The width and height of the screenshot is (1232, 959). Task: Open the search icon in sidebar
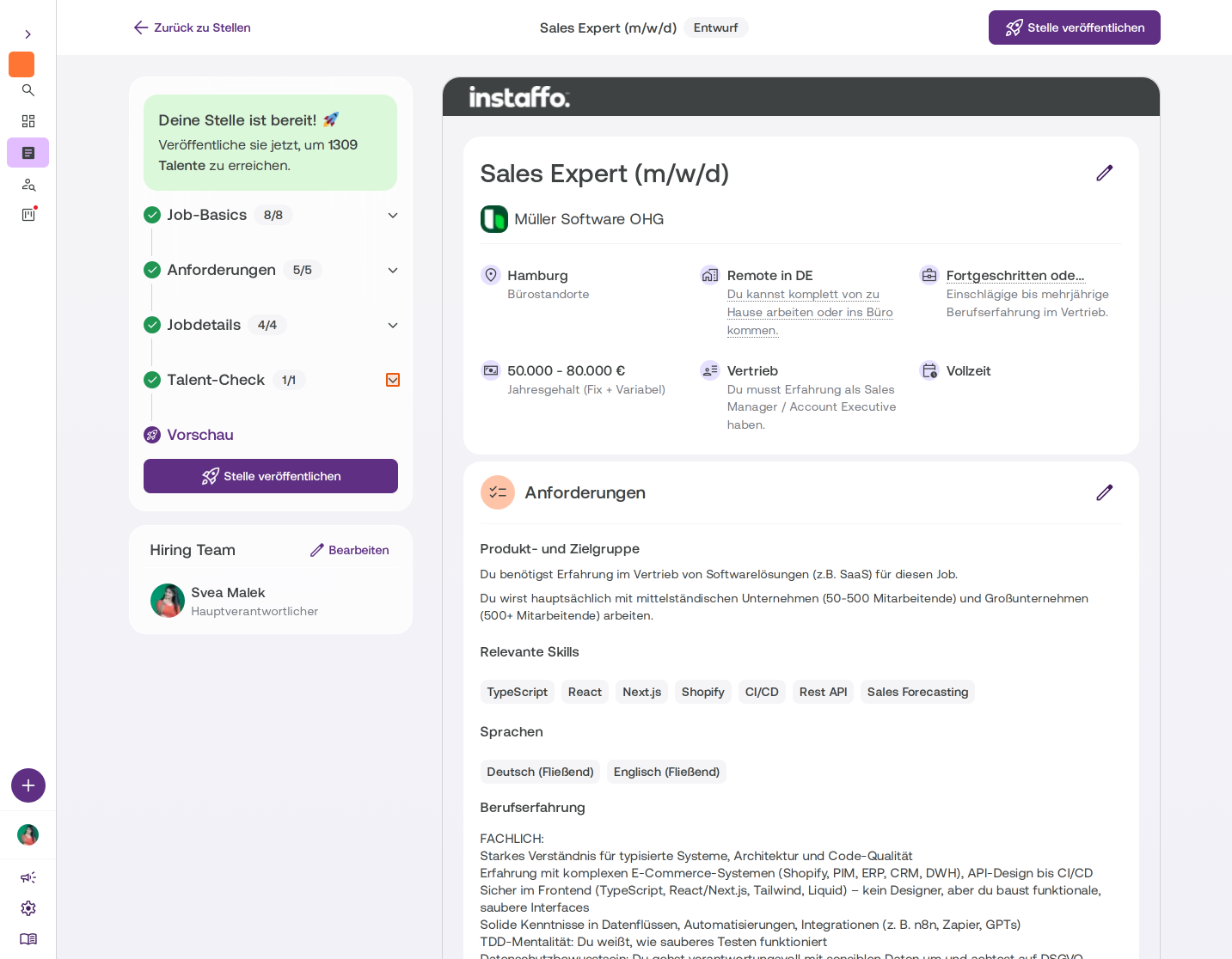(28, 90)
